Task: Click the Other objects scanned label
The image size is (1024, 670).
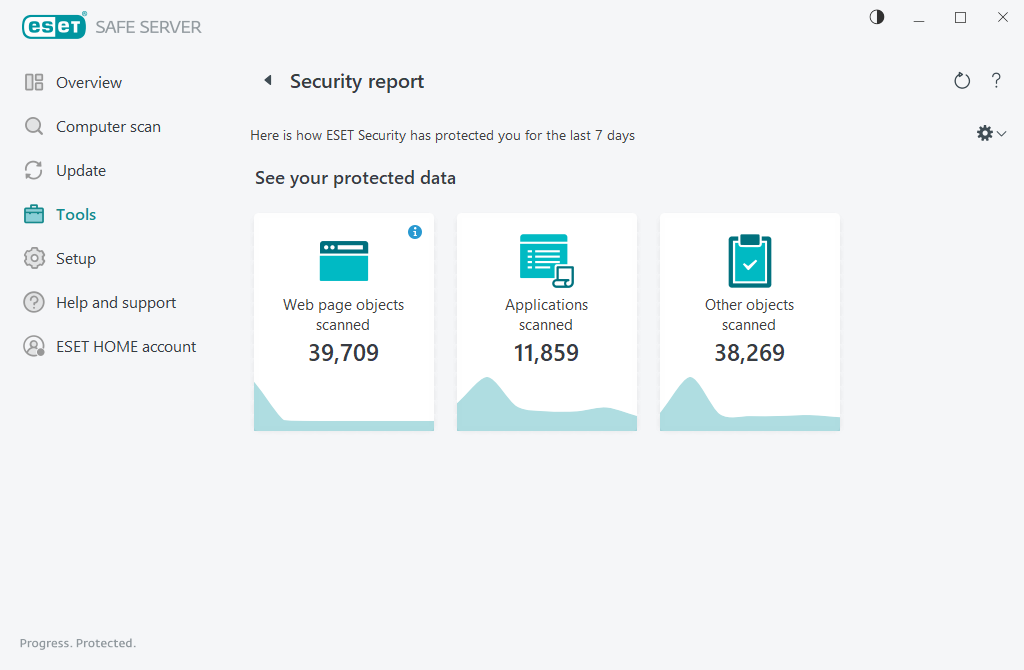Action: (x=750, y=315)
